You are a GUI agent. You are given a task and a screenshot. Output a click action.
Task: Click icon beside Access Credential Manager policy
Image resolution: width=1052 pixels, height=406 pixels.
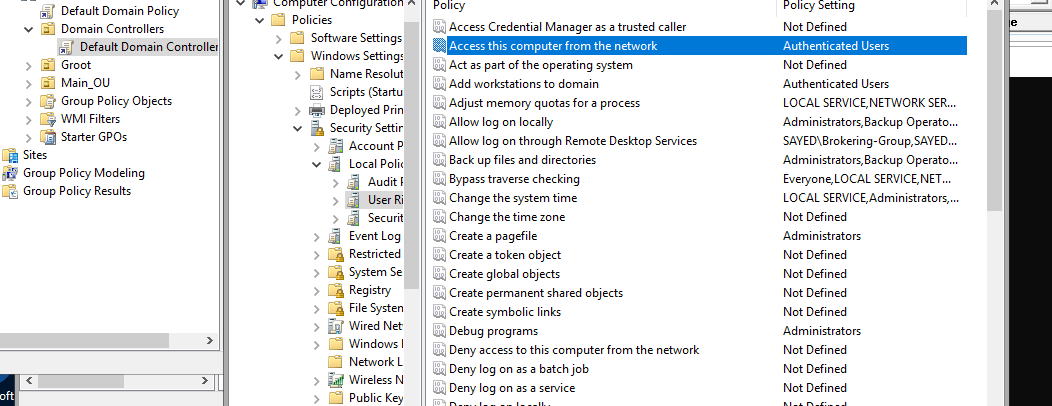439,27
